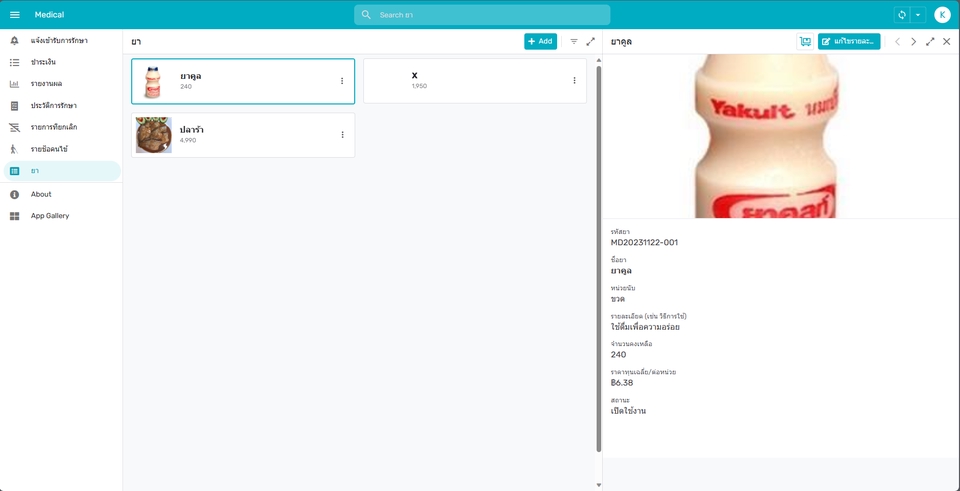Screen dimensions: 960x491
Task: Click the Medical app title
Action: [x=49, y=15]
